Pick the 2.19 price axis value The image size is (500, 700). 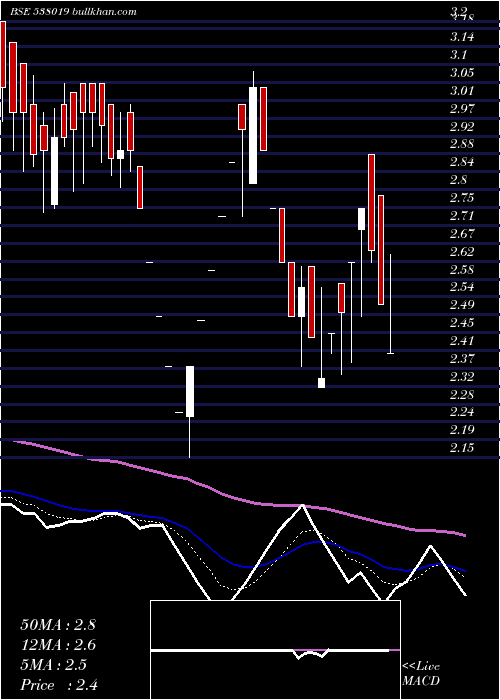click(462, 430)
